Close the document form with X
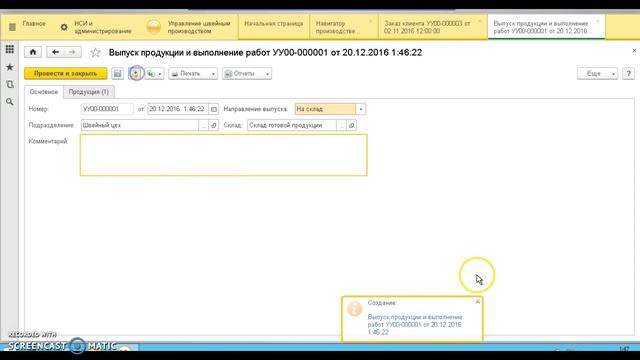This screenshot has width=640, height=360. pos(634,51)
